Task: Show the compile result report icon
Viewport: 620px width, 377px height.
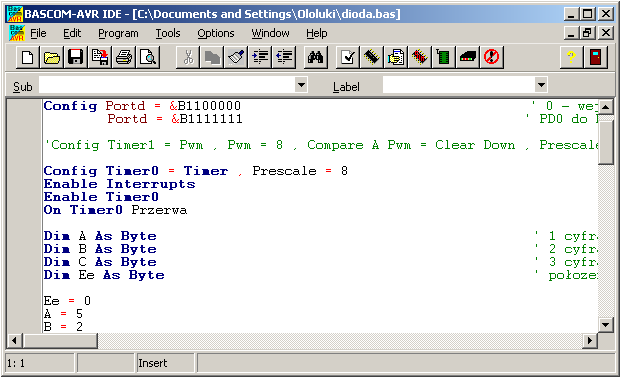Action: (396, 58)
